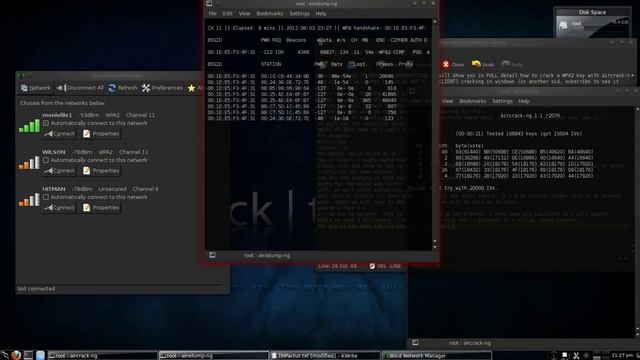Image resolution: width=640 pixels, height=360 pixels.
Task: Click the root disk icon in Disk Space widget
Action: click(563, 25)
